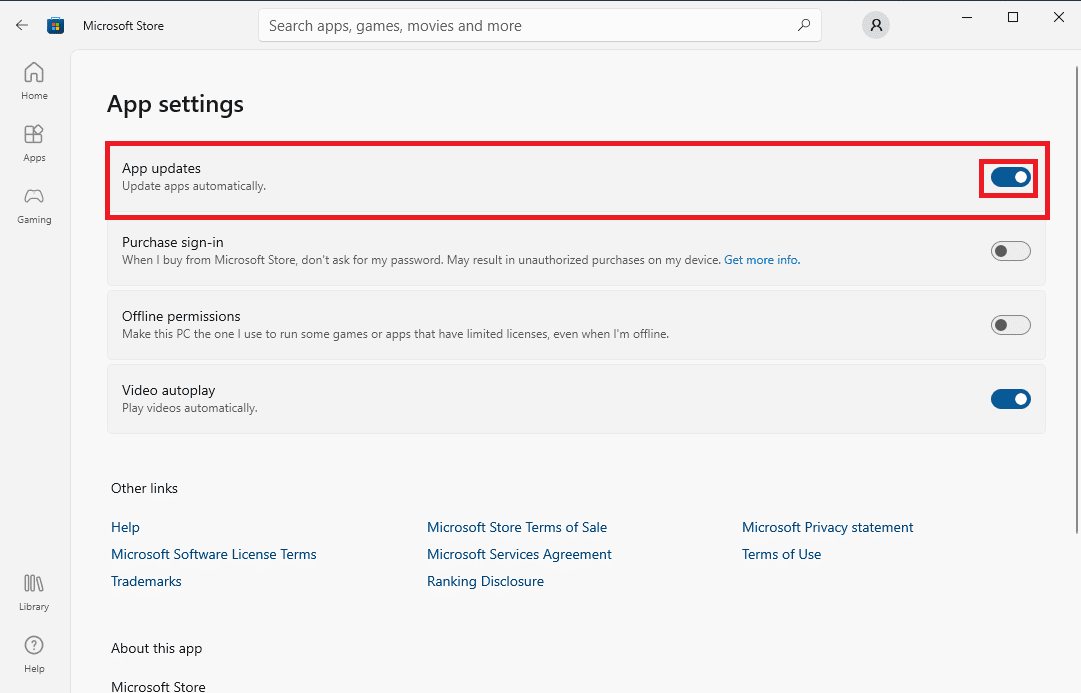This screenshot has width=1081, height=693.
Task: Open the Microsoft Privacy statement link
Action: click(x=827, y=528)
